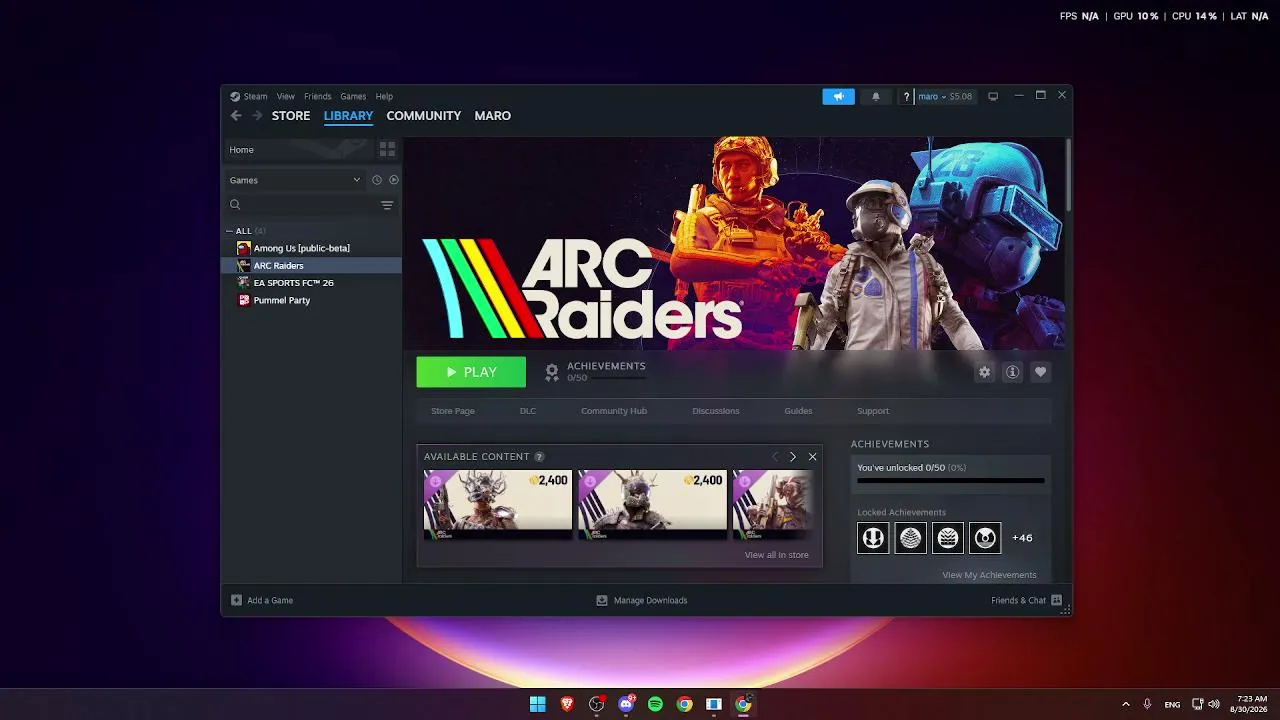Click View all in store link

[777, 555]
